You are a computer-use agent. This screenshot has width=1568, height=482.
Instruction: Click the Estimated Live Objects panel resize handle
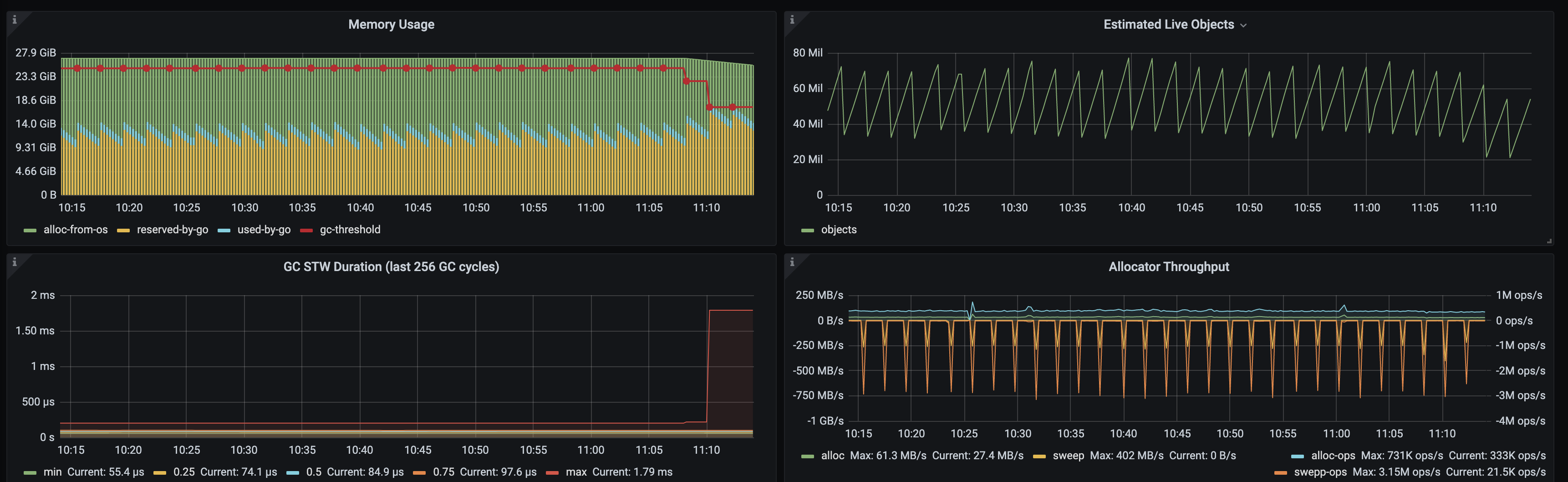(1549, 241)
